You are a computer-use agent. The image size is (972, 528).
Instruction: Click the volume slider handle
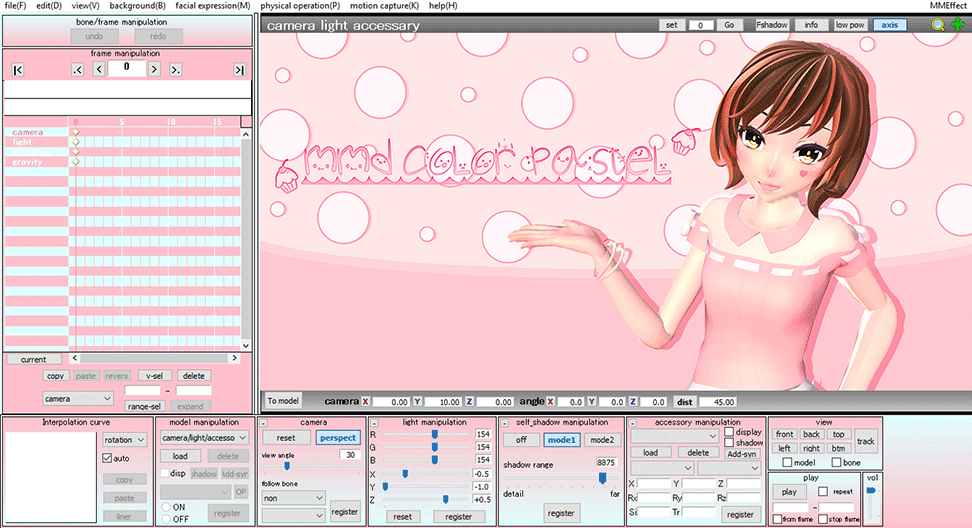click(x=872, y=490)
